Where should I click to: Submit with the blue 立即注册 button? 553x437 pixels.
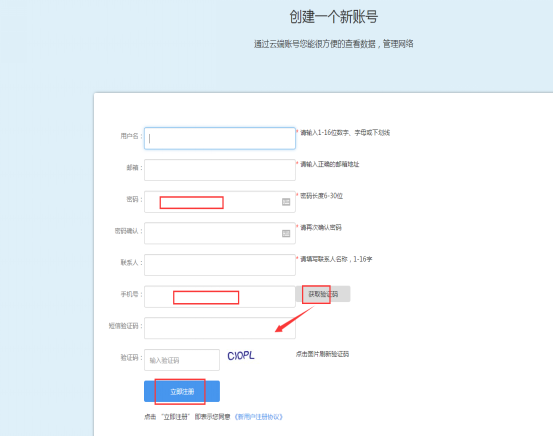point(182,392)
